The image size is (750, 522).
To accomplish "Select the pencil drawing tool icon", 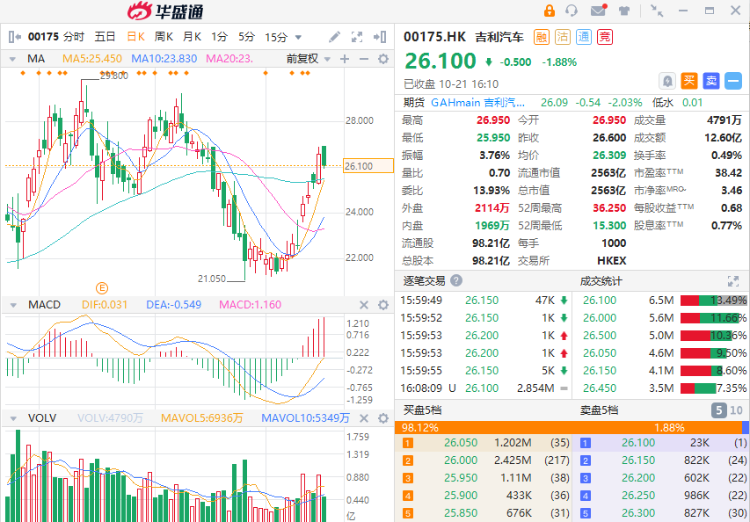I will (x=334, y=37).
